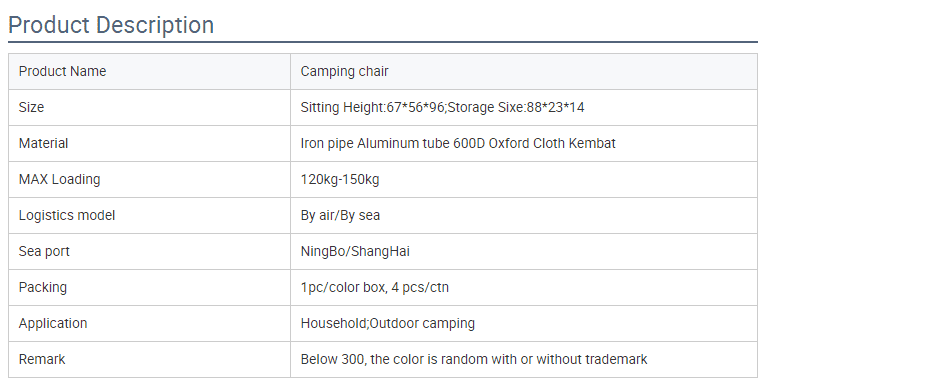Image resolution: width=941 pixels, height=385 pixels.
Task: Click the Household;Outdoor camping value
Action: tap(388, 323)
